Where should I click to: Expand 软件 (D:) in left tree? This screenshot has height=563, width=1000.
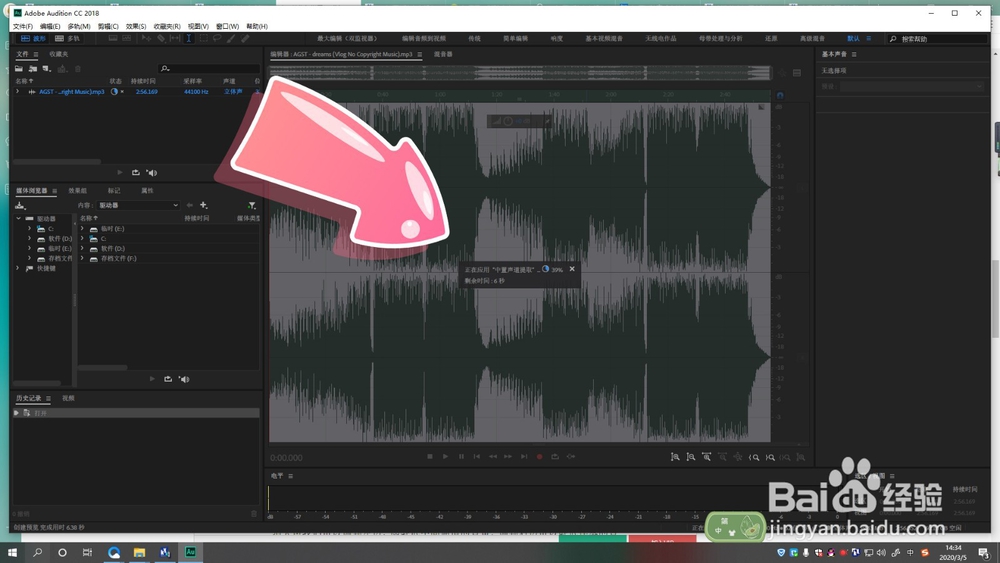(29, 238)
